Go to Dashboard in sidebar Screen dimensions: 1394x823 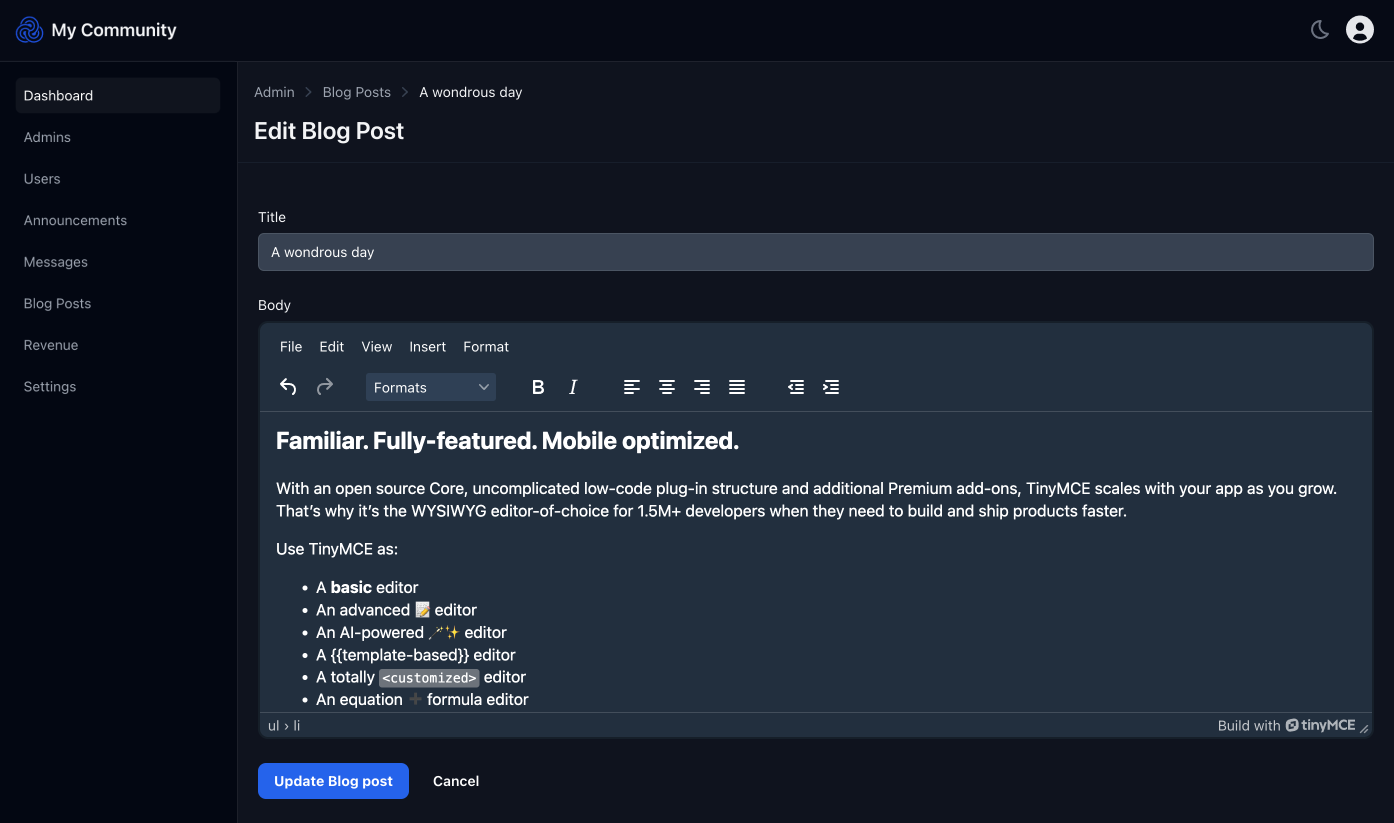pos(118,96)
